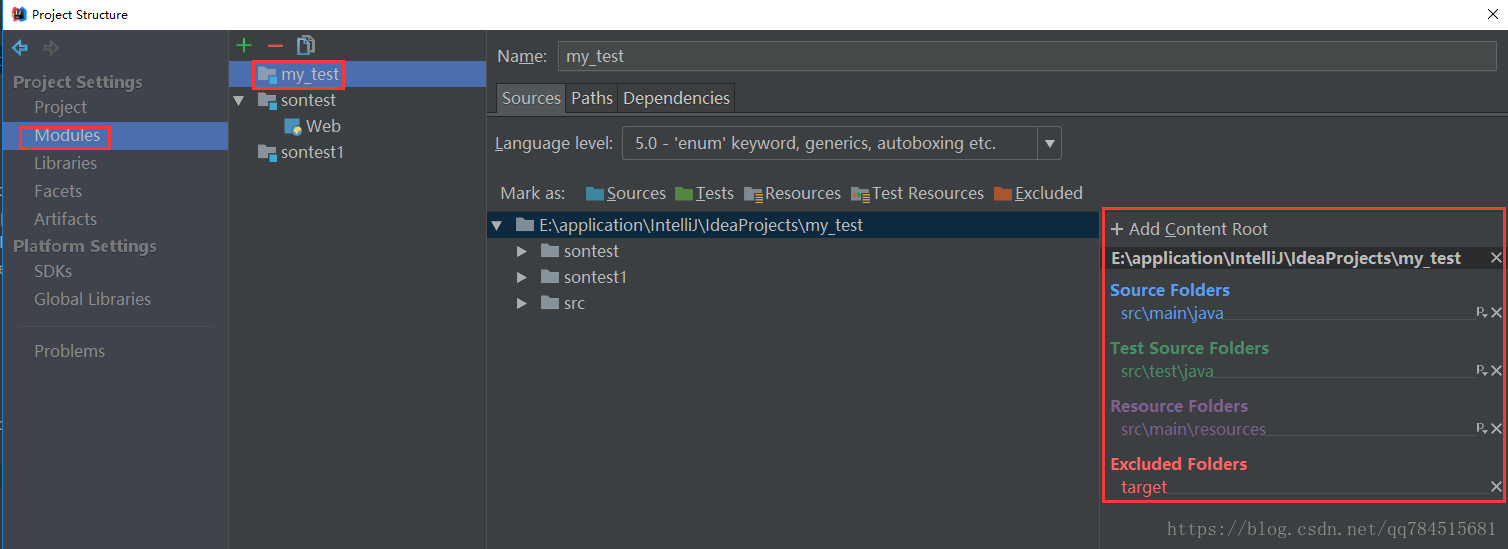
Task: Click the target excluded folder entry
Action: click(x=1144, y=487)
